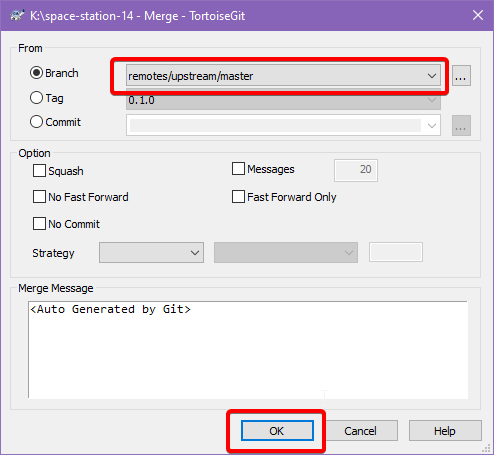Open the Strategy dropdown

151,253
